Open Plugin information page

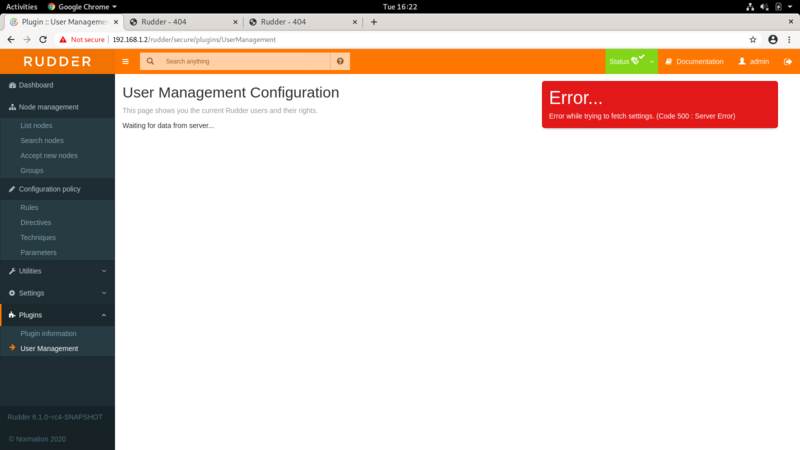[x=48, y=334]
